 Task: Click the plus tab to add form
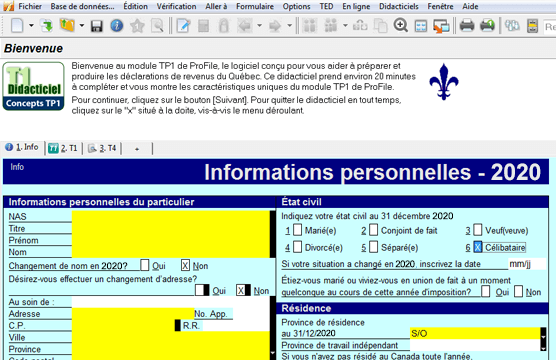coord(137,149)
